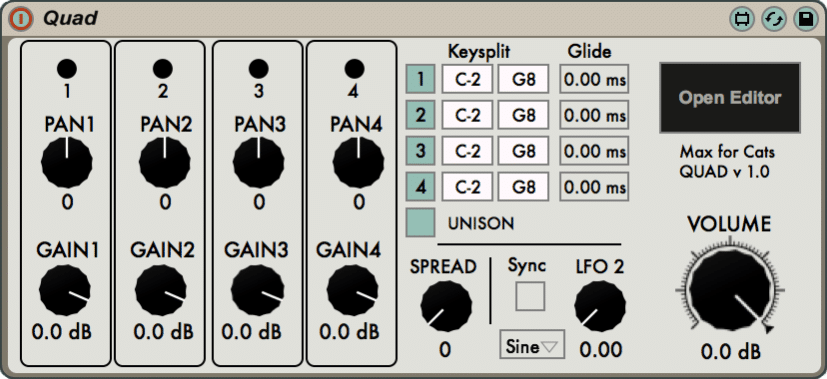Select row 2 high key G8 field

(524, 115)
